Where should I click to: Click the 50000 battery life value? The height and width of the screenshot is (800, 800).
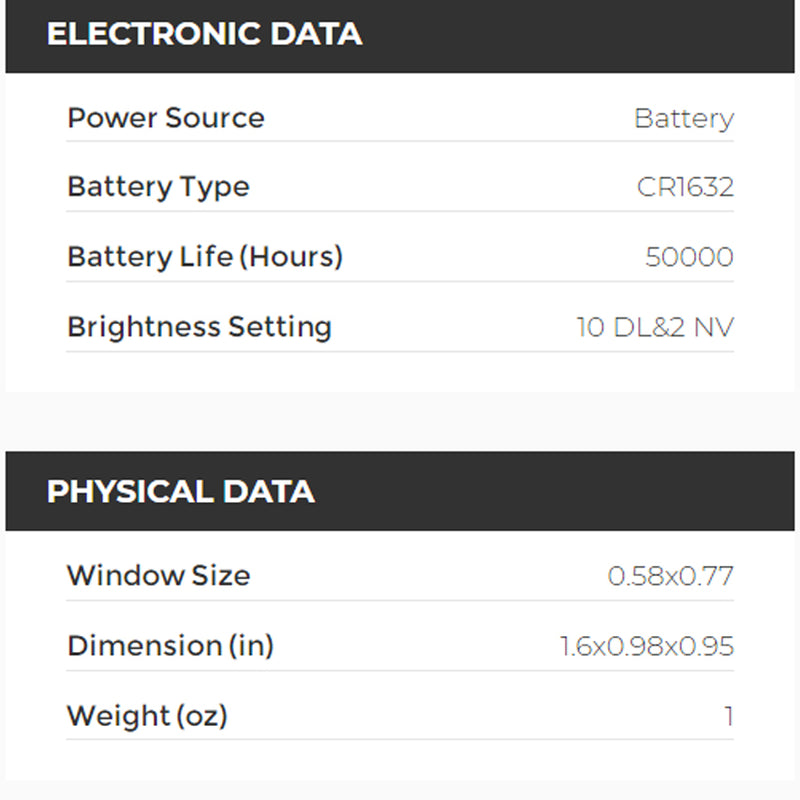[x=689, y=257]
